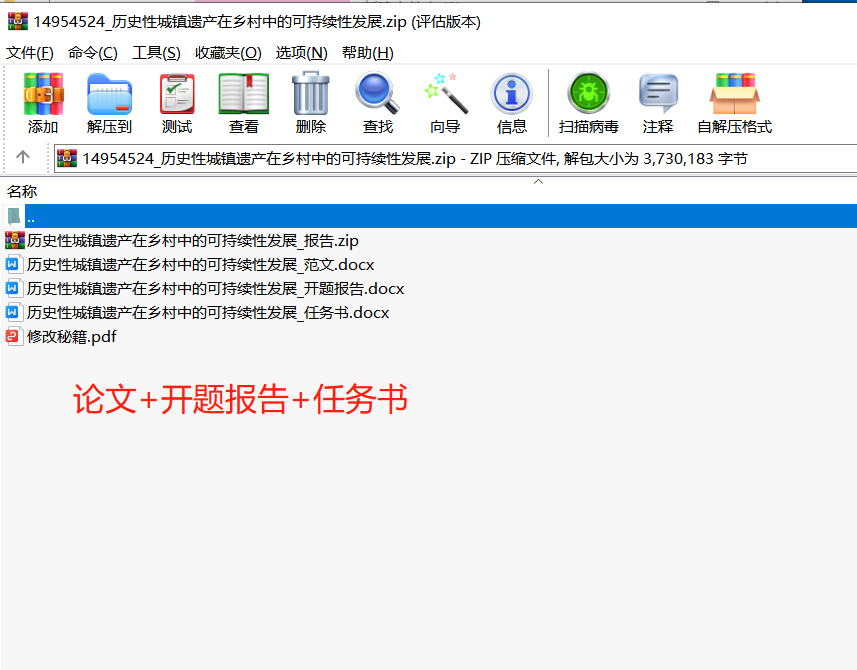Click the Word icon of 任务书.docx
Screen dimensions: 857x670
pos(14,312)
